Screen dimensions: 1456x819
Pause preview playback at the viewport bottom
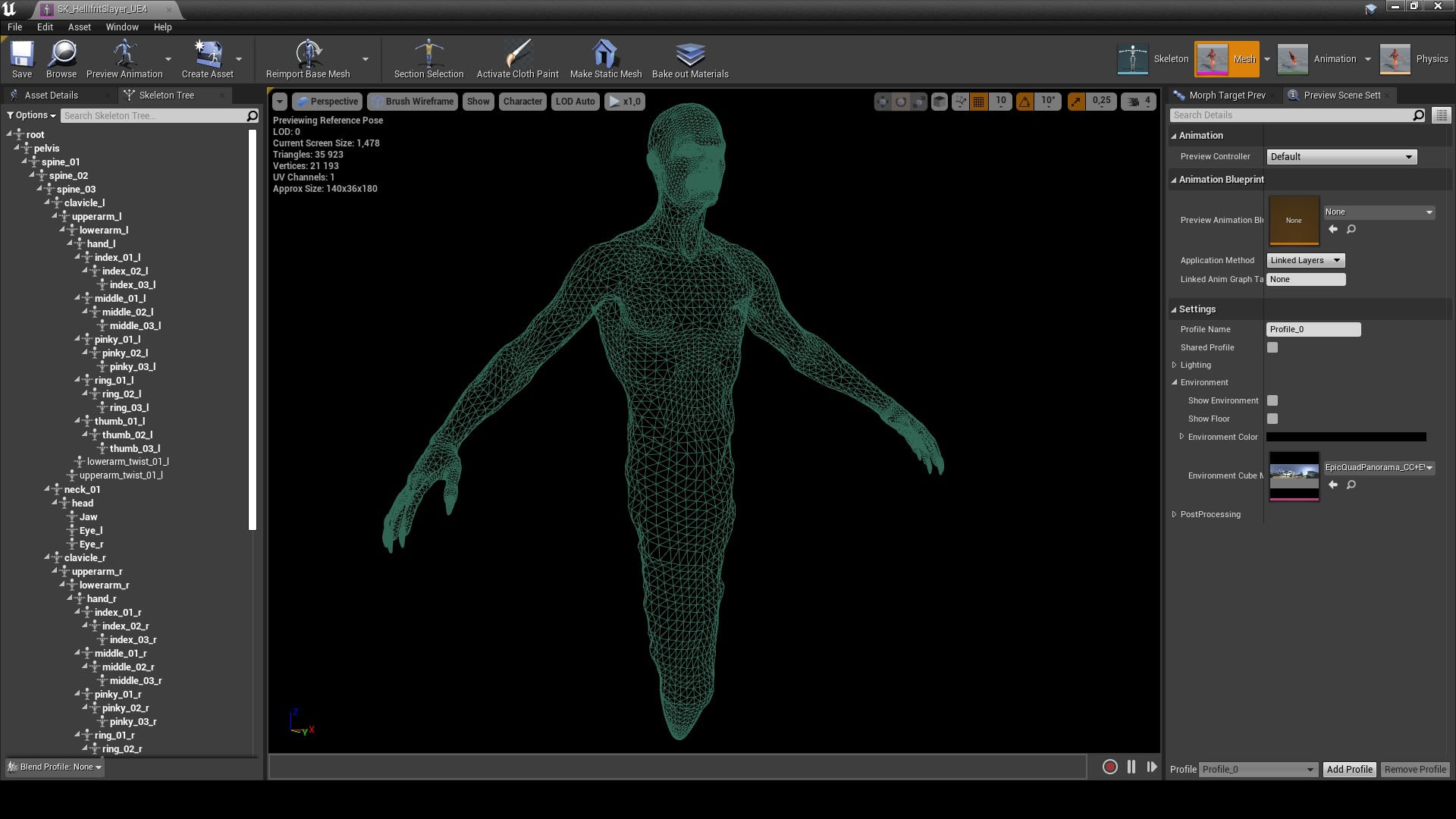pos(1131,767)
